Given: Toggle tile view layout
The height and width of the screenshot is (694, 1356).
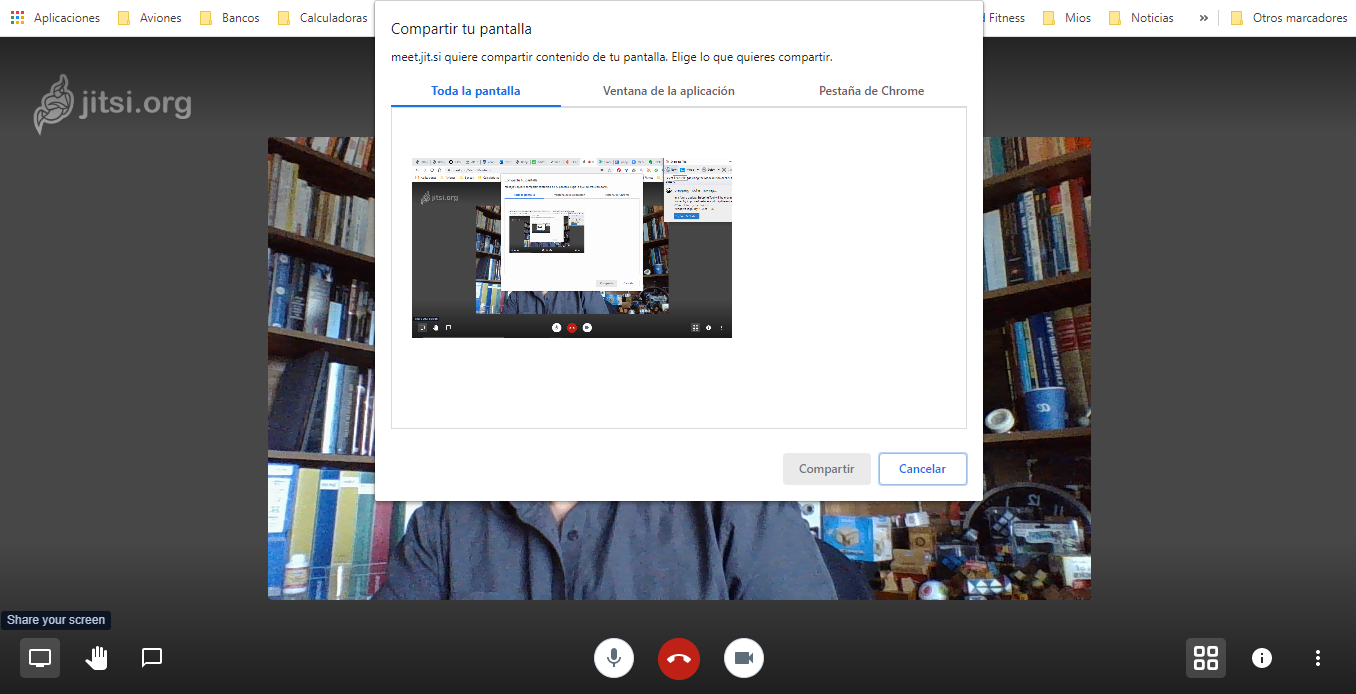Looking at the screenshot, I should tap(1206, 658).
